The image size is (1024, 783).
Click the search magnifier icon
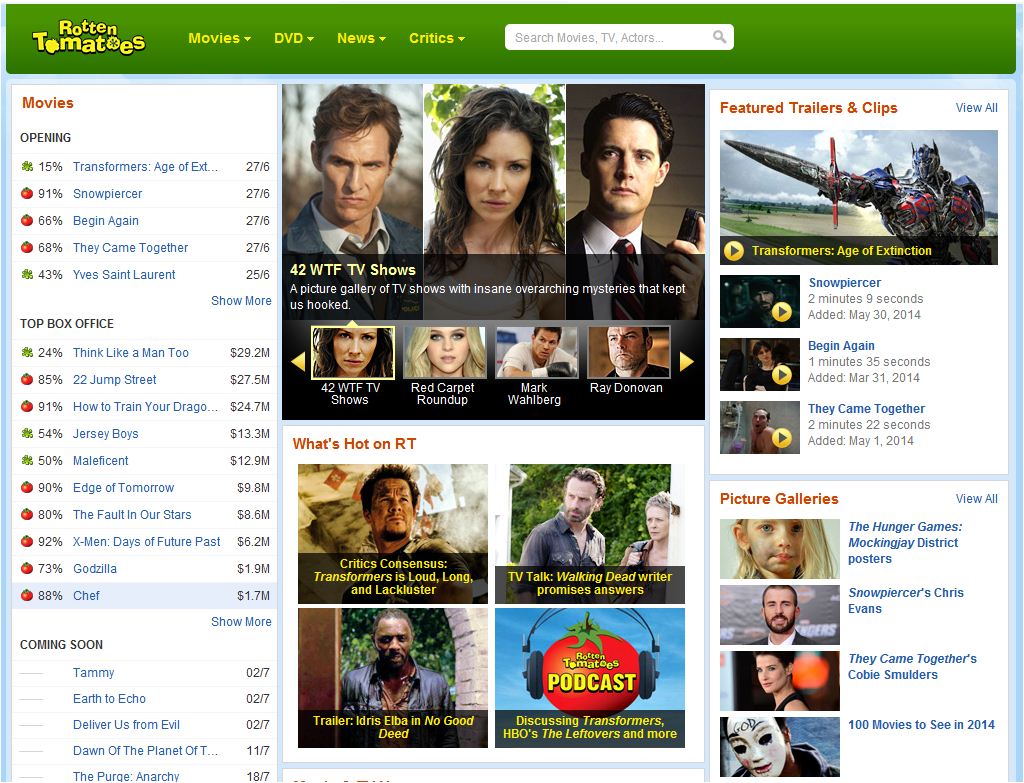[x=719, y=38]
